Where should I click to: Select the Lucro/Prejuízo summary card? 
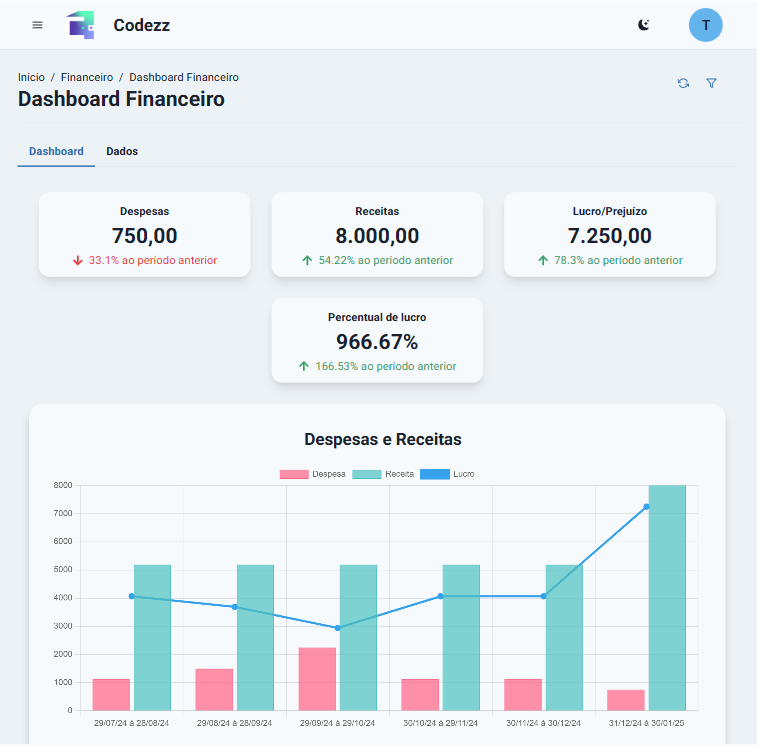tap(609, 234)
